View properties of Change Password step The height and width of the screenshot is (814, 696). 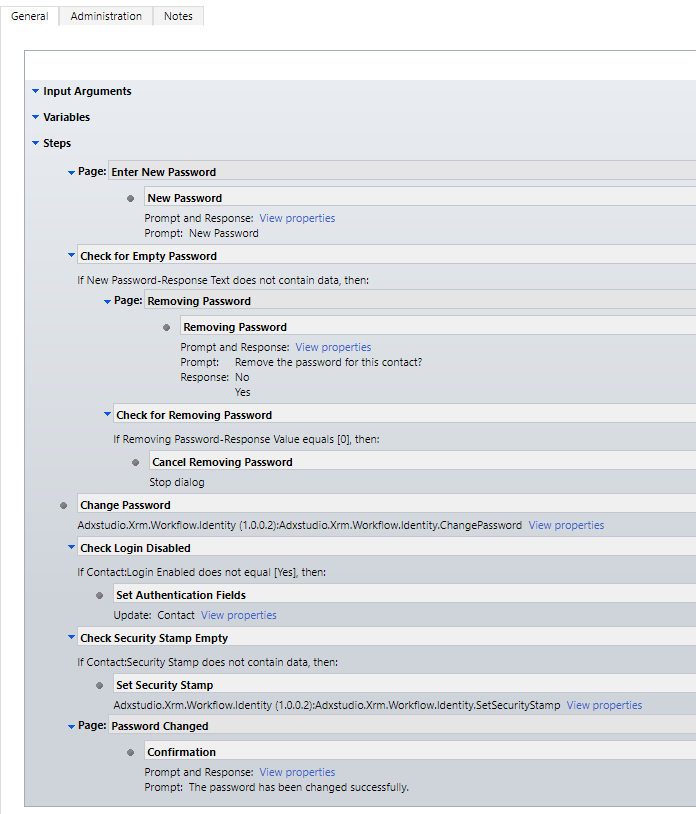click(566, 525)
